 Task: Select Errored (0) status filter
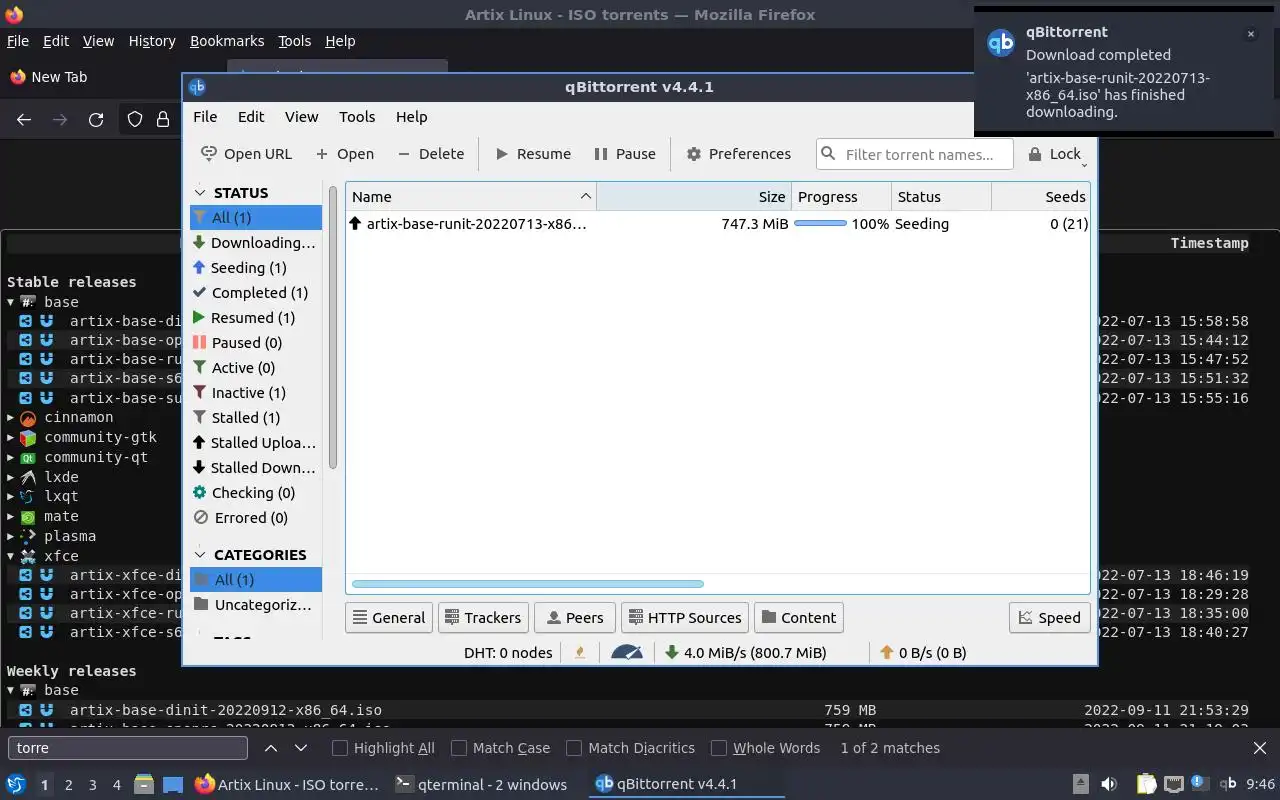(x=256, y=518)
